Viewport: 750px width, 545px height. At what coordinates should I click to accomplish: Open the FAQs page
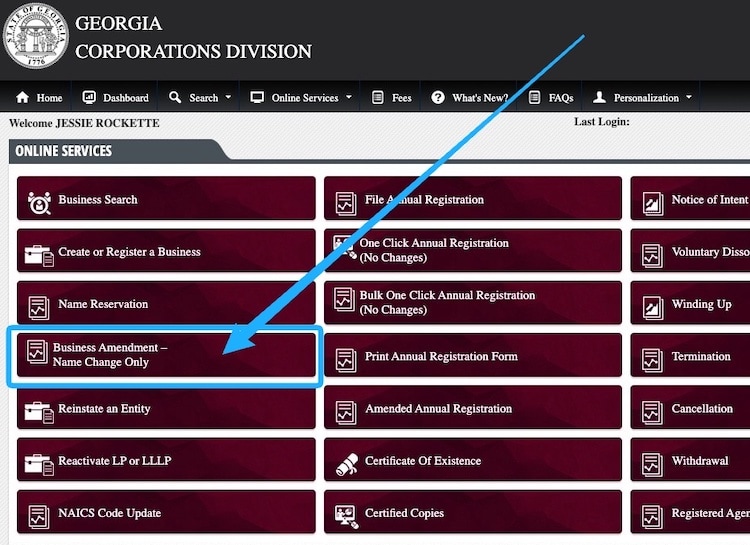[x=551, y=98]
